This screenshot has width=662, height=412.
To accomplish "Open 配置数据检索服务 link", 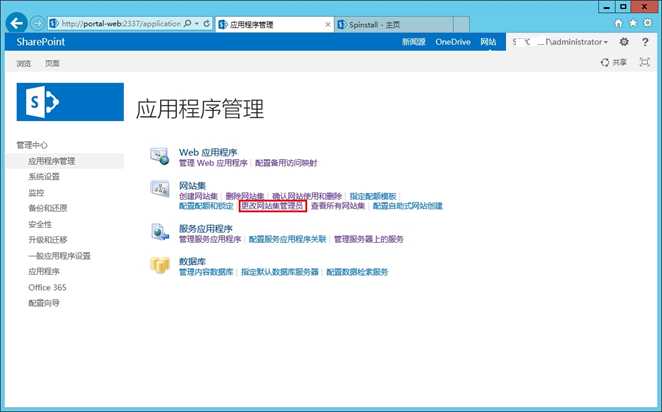I will (x=357, y=272).
